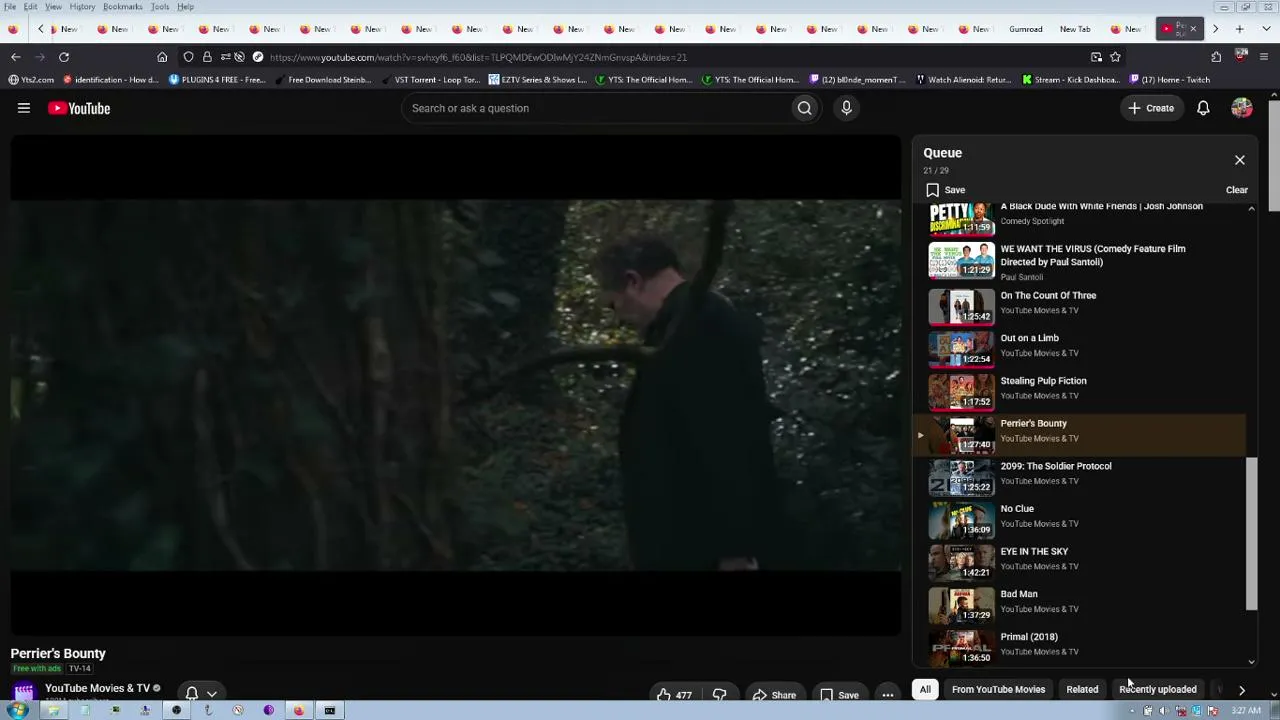
Task: Open the YouTube Movies & TV channel avatar
Action: 23,692
